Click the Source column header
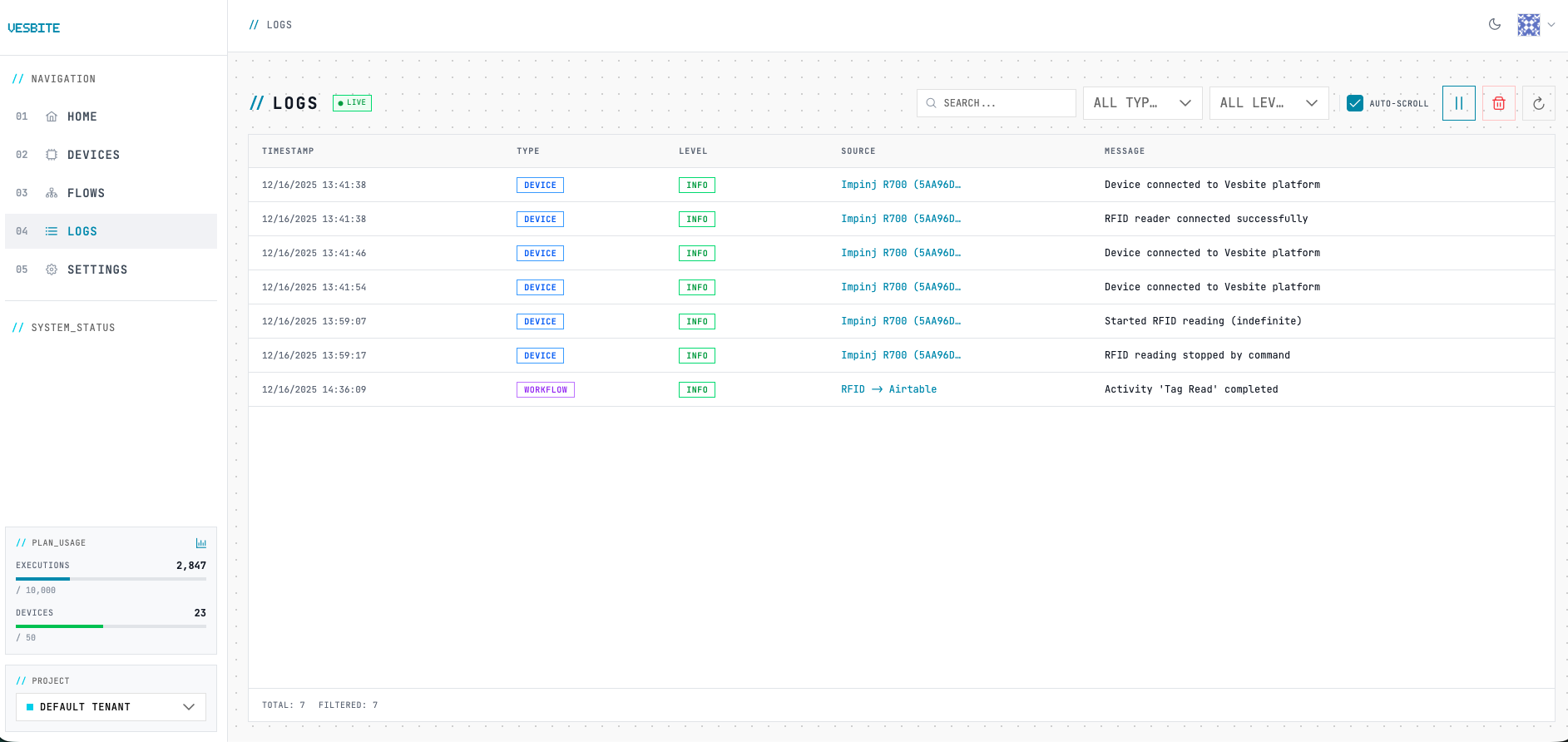Image resolution: width=1568 pixels, height=742 pixels. (x=858, y=151)
